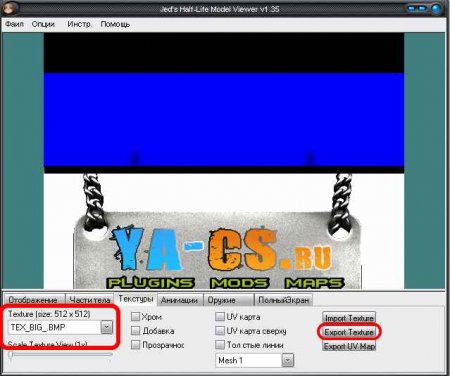Click the blue round button in title bar
This screenshot has height=376, width=450.
click(436, 8)
